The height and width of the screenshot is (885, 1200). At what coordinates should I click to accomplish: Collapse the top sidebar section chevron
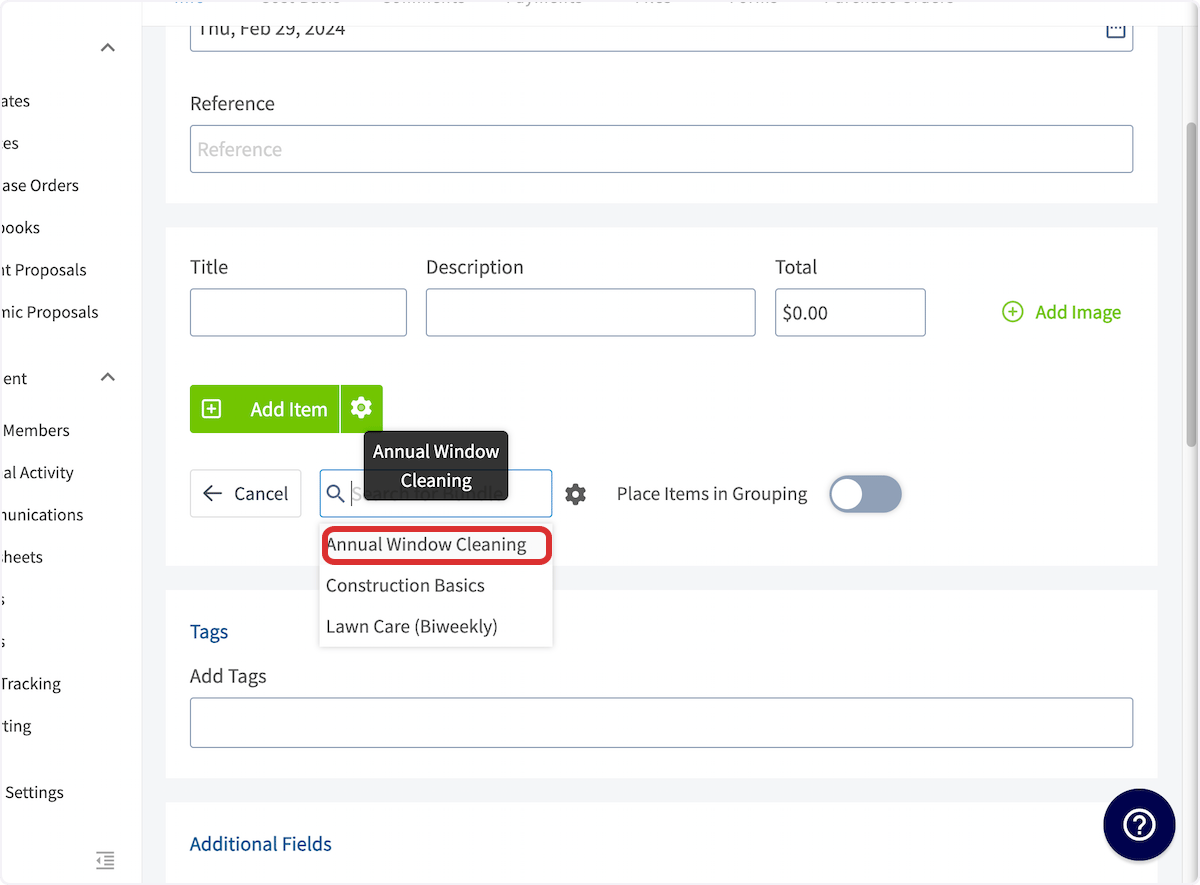click(108, 48)
